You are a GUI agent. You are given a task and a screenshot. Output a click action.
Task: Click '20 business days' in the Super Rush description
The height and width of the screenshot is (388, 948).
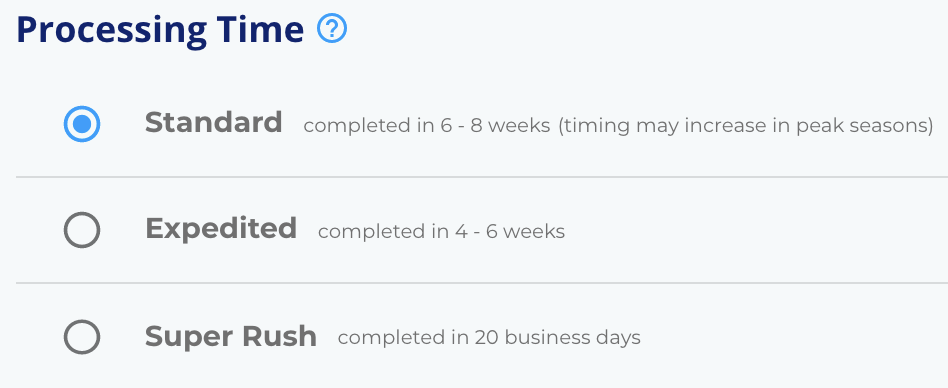(557, 338)
